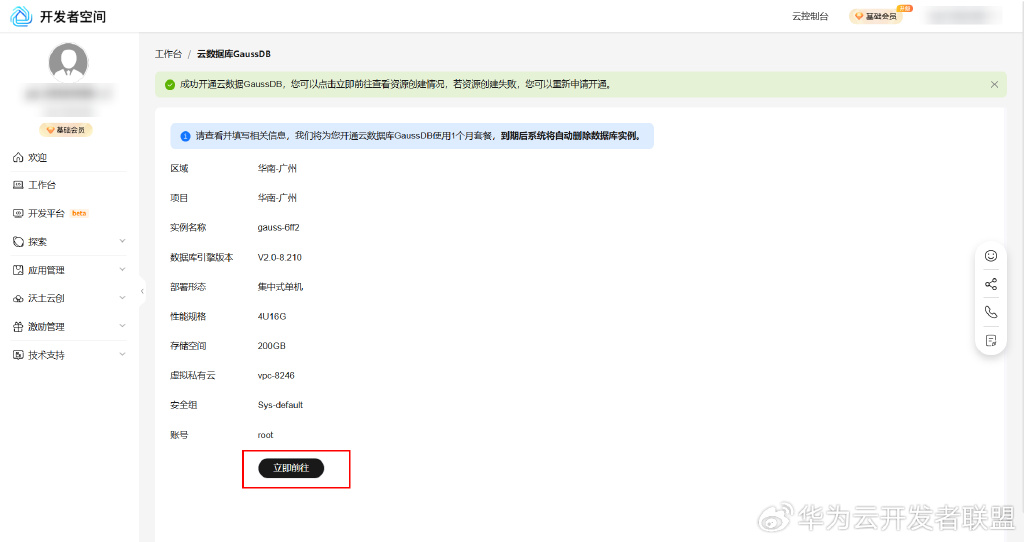Click the 华南-广州 value in the 区域 row
This screenshot has width=1024, height=542.
[277, 168]
